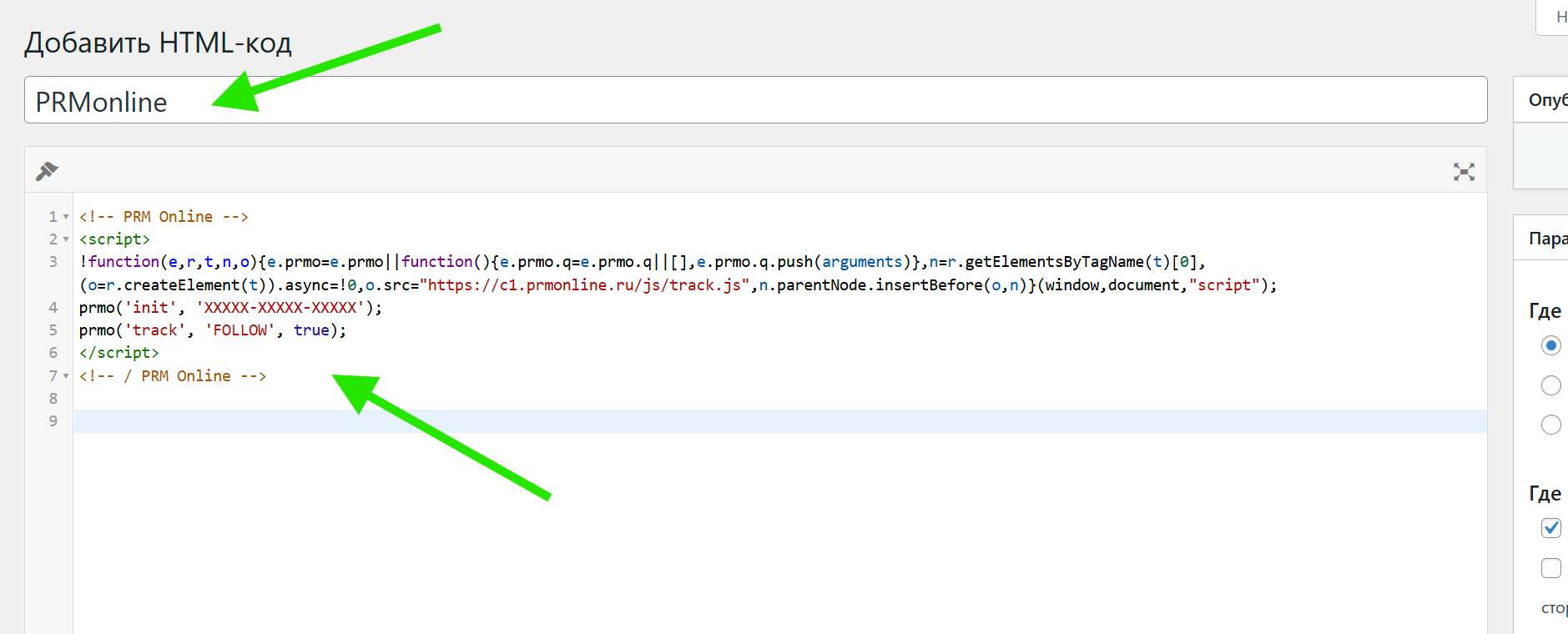Collapse the code fold on line 1
This screenshot has height=634, width=1568.
pyautogui.click(x=66, y=217)
